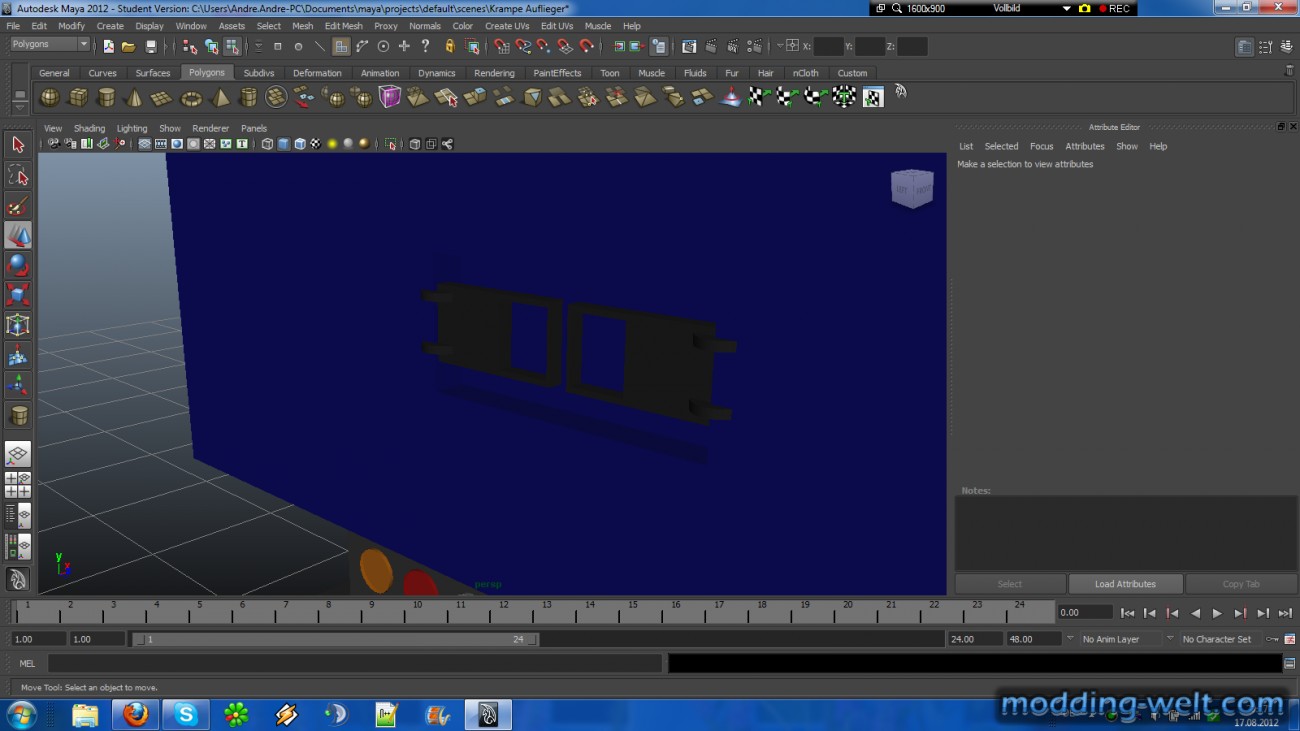This screenshot has height=731, width=1300.
Task: Switch to single perspective view layout
Action: click(17, 455)
